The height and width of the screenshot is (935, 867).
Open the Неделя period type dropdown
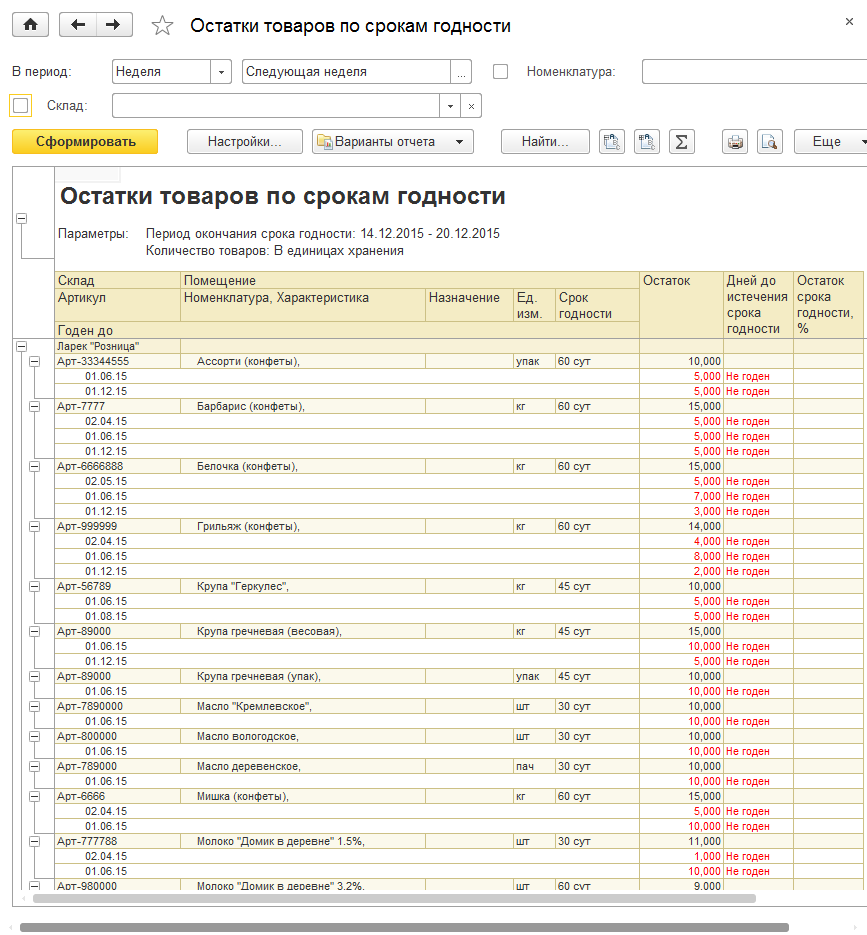pos(221,72)
